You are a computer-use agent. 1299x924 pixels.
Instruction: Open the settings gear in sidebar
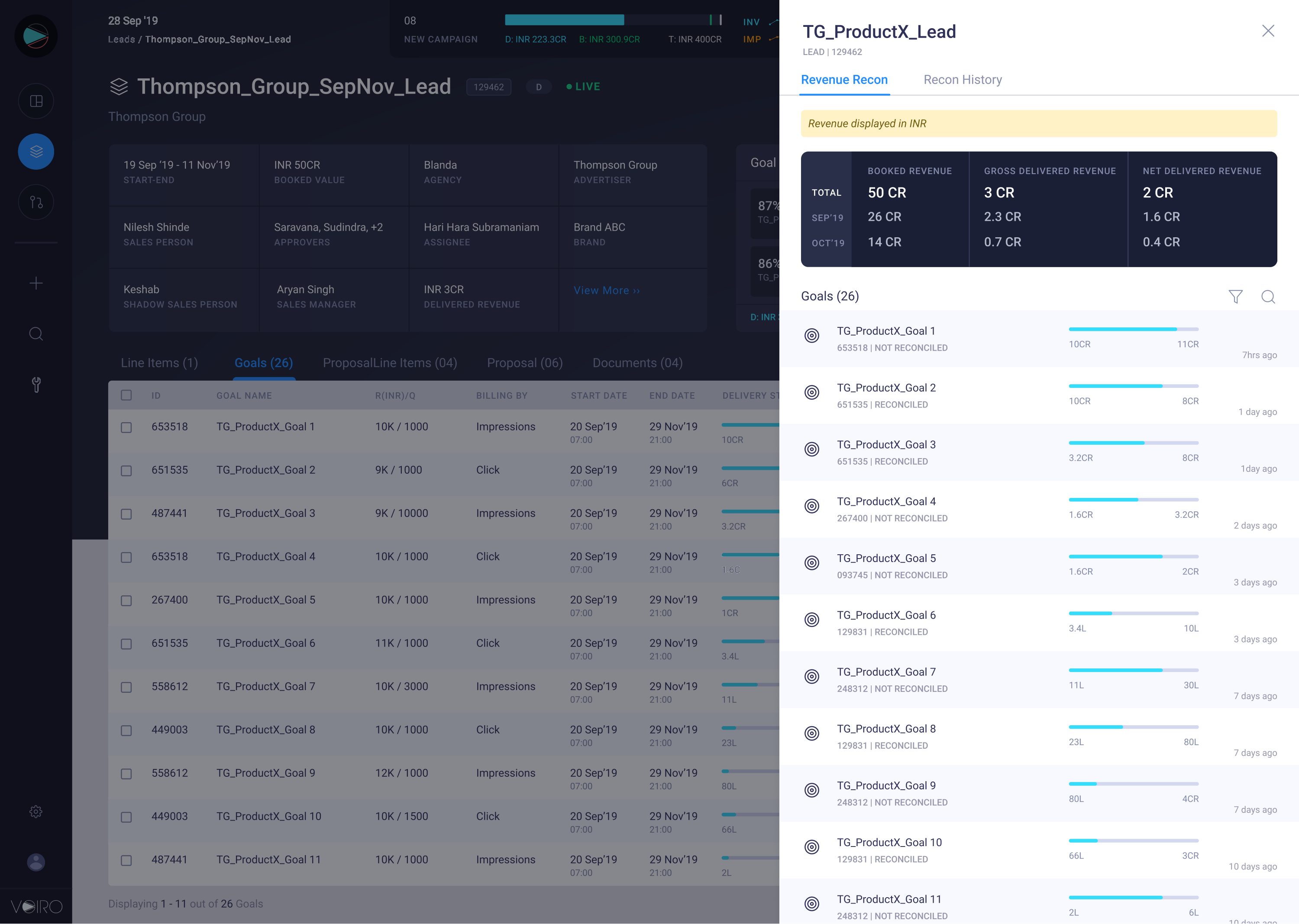click(36, 811)
